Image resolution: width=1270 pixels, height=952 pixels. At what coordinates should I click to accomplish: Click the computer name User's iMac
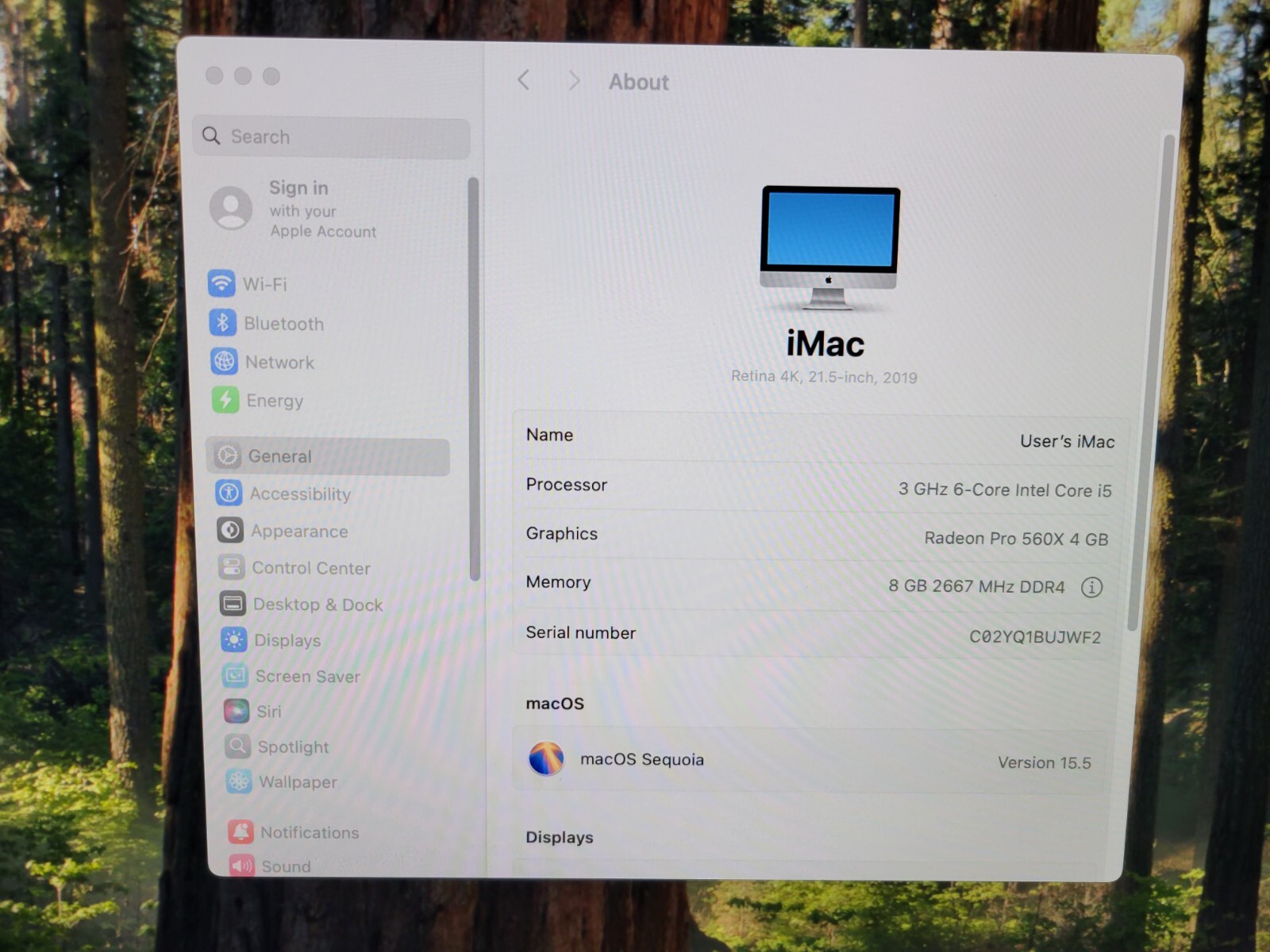click(x=1068, y=441)
